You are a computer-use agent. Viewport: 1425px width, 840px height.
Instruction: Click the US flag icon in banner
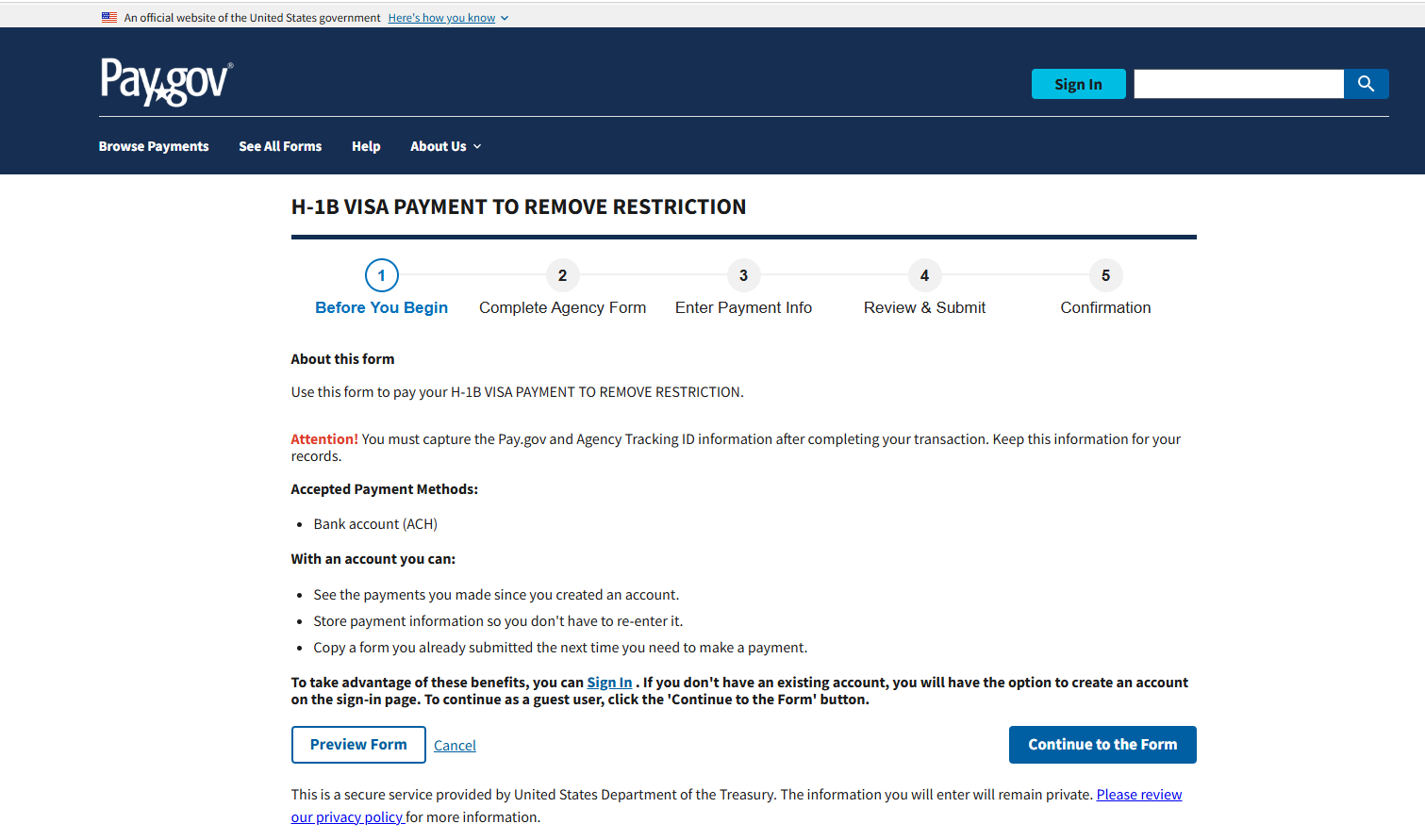[x=109, y=17]
